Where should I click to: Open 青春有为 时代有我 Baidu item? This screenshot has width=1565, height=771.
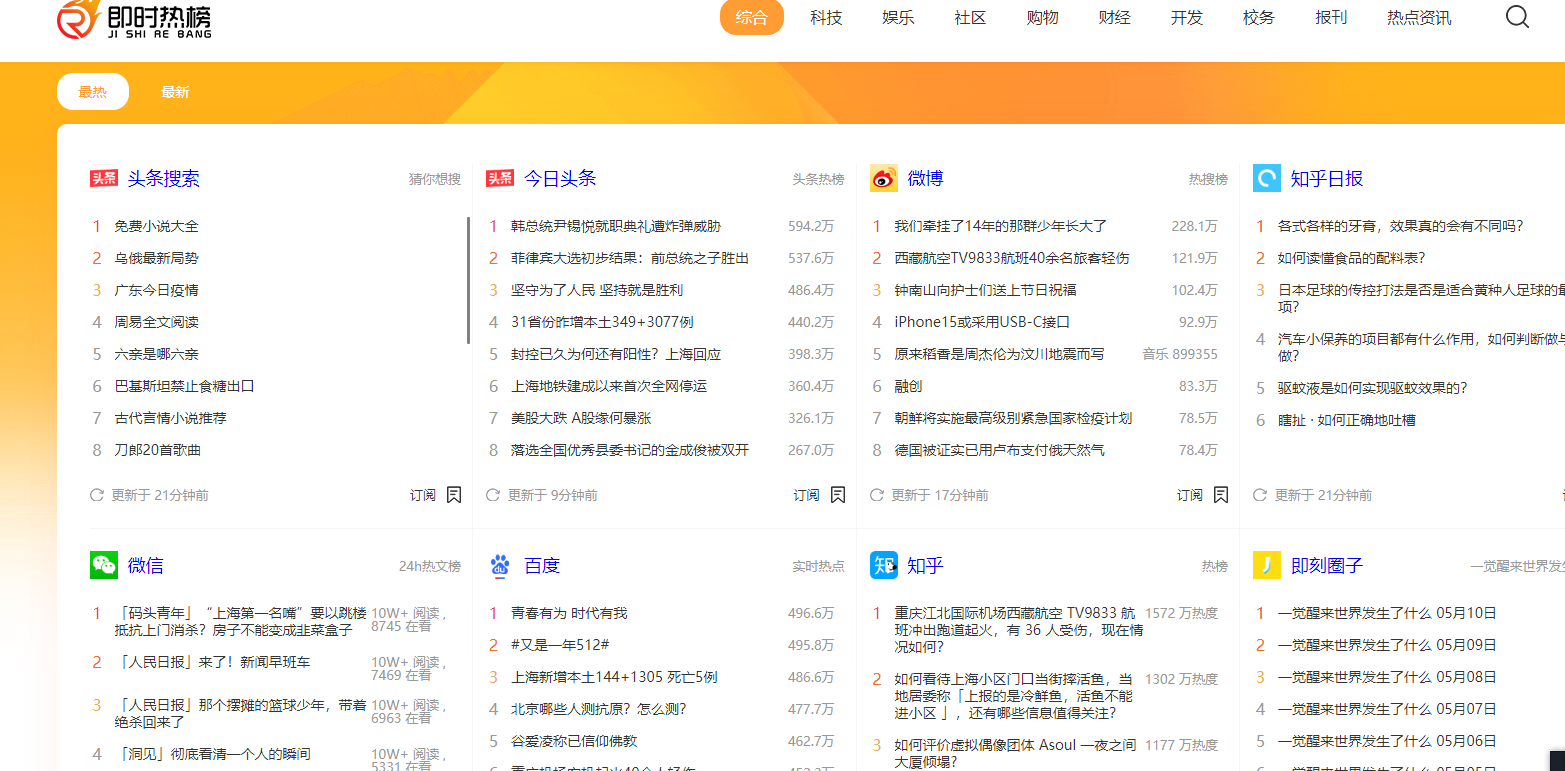569,613
